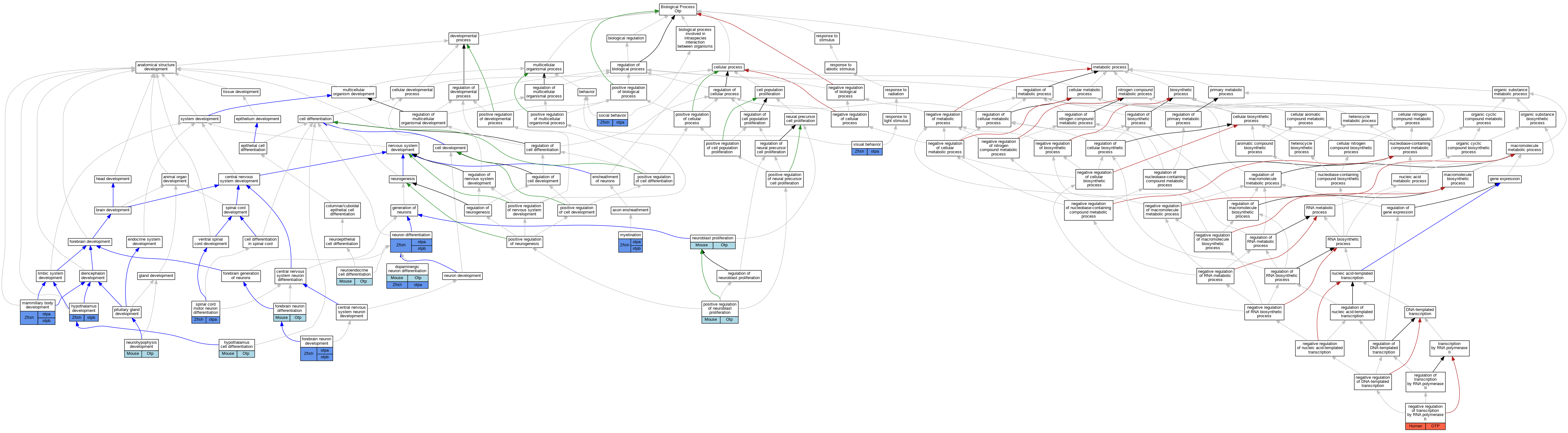This screenshot has height=433, width=1568.
Task: Click the 'gene expression' node
Action: pyautogui.click(x=1505, y=179)
